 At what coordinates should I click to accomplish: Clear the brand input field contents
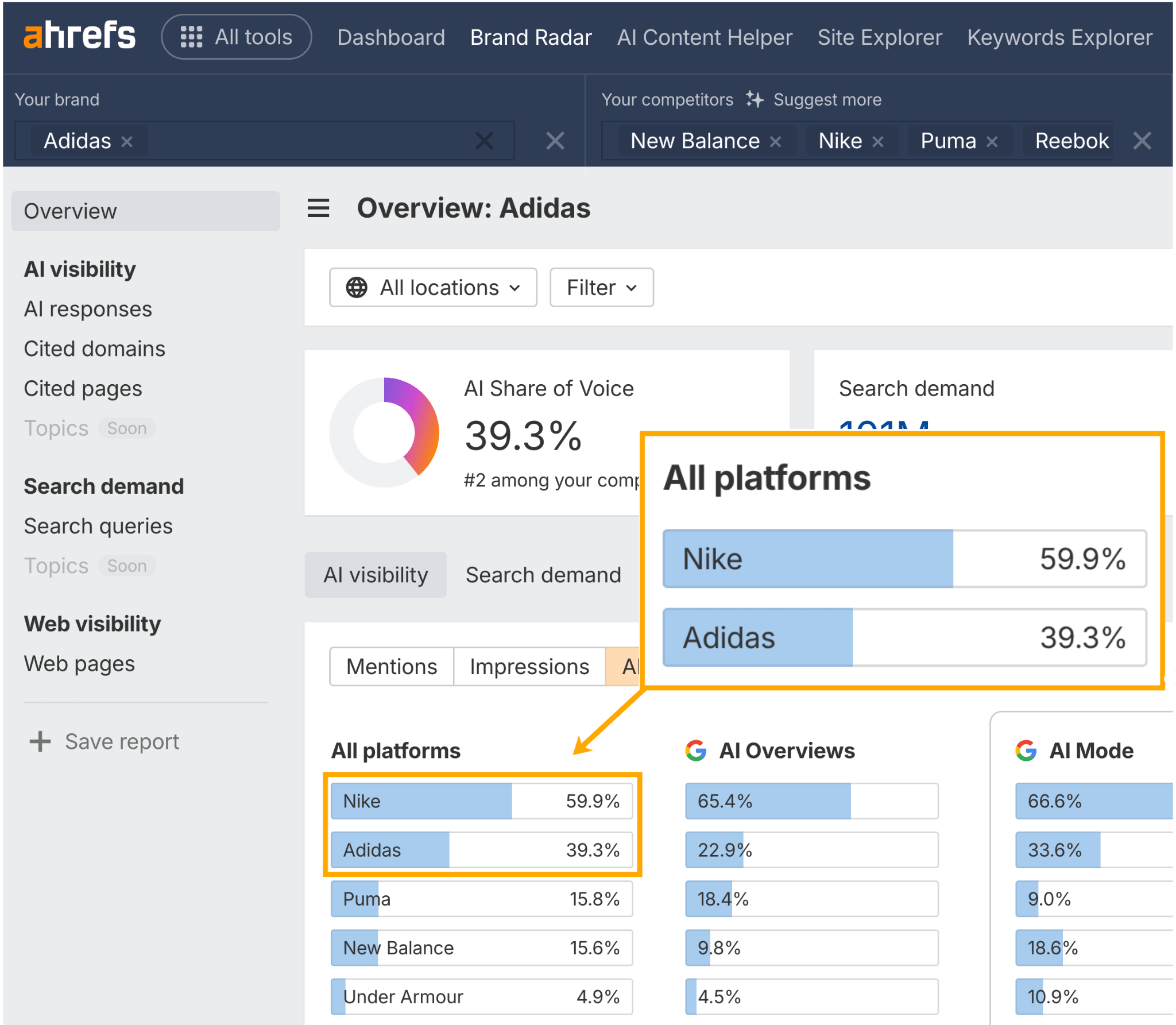(x=485, y=141)
